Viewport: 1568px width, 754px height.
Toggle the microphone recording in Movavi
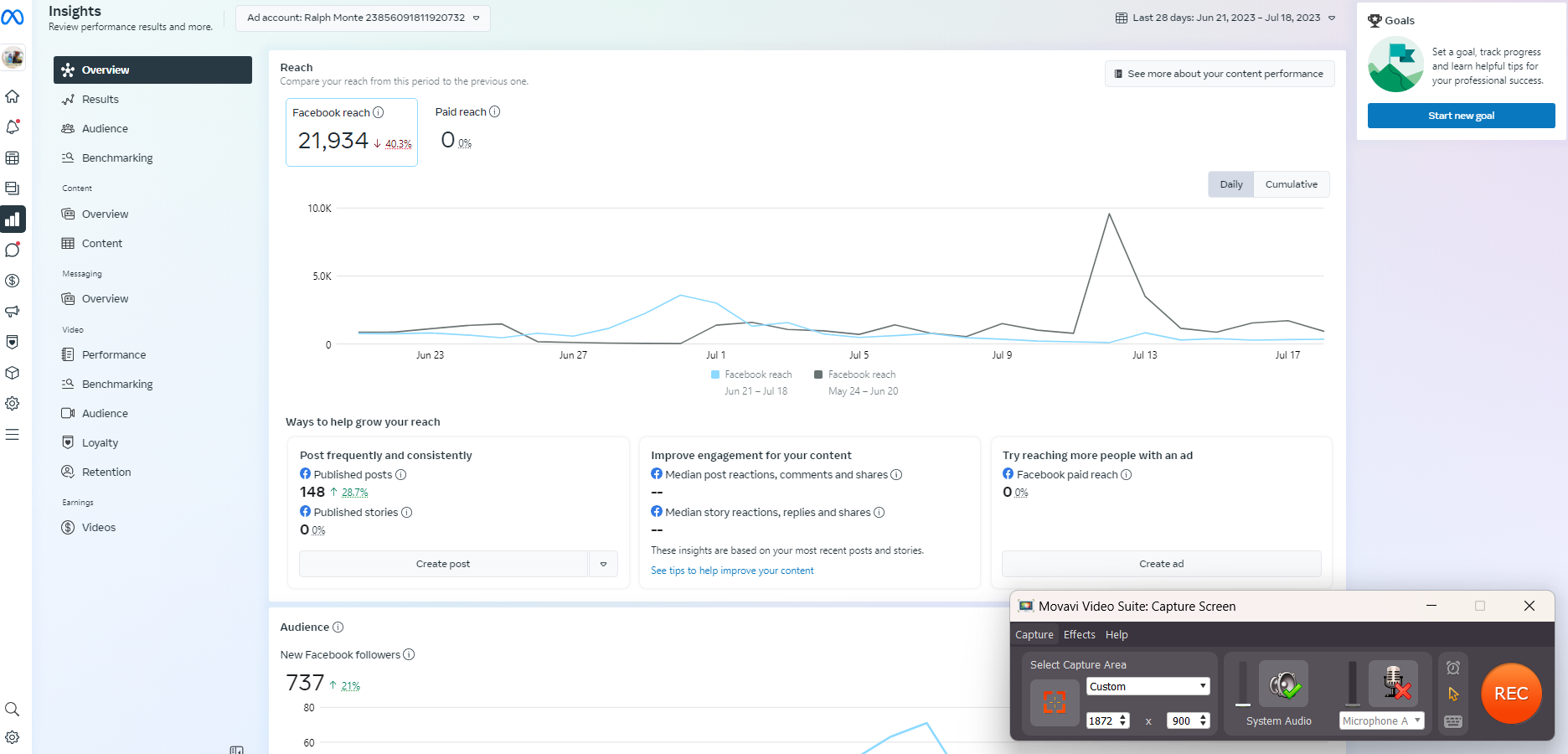tap(1394, 684)
